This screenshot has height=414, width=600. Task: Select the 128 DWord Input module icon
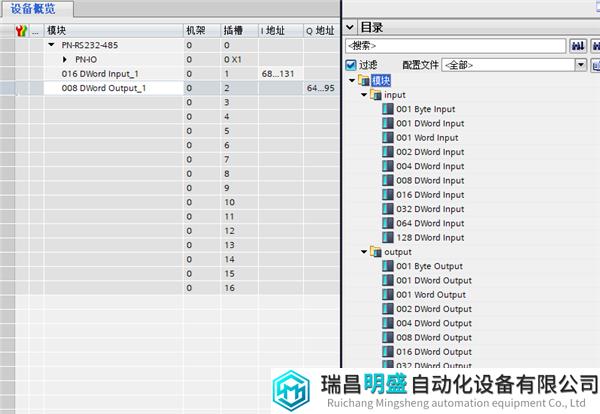(388, 238)
